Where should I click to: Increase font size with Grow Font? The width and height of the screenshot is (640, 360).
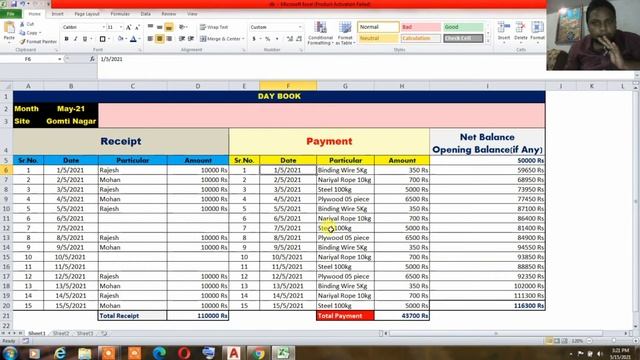coord(129,27)
